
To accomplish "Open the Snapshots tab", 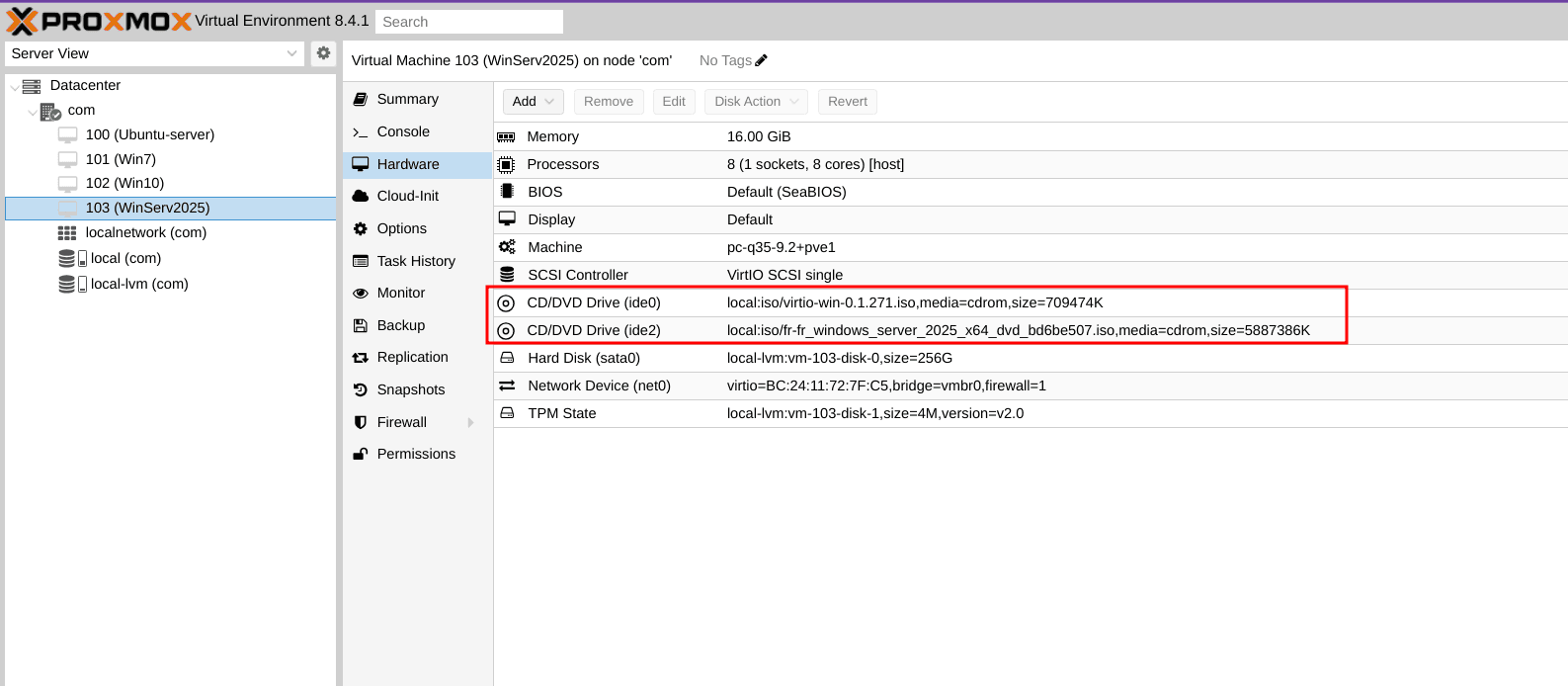I will [418, 389].
